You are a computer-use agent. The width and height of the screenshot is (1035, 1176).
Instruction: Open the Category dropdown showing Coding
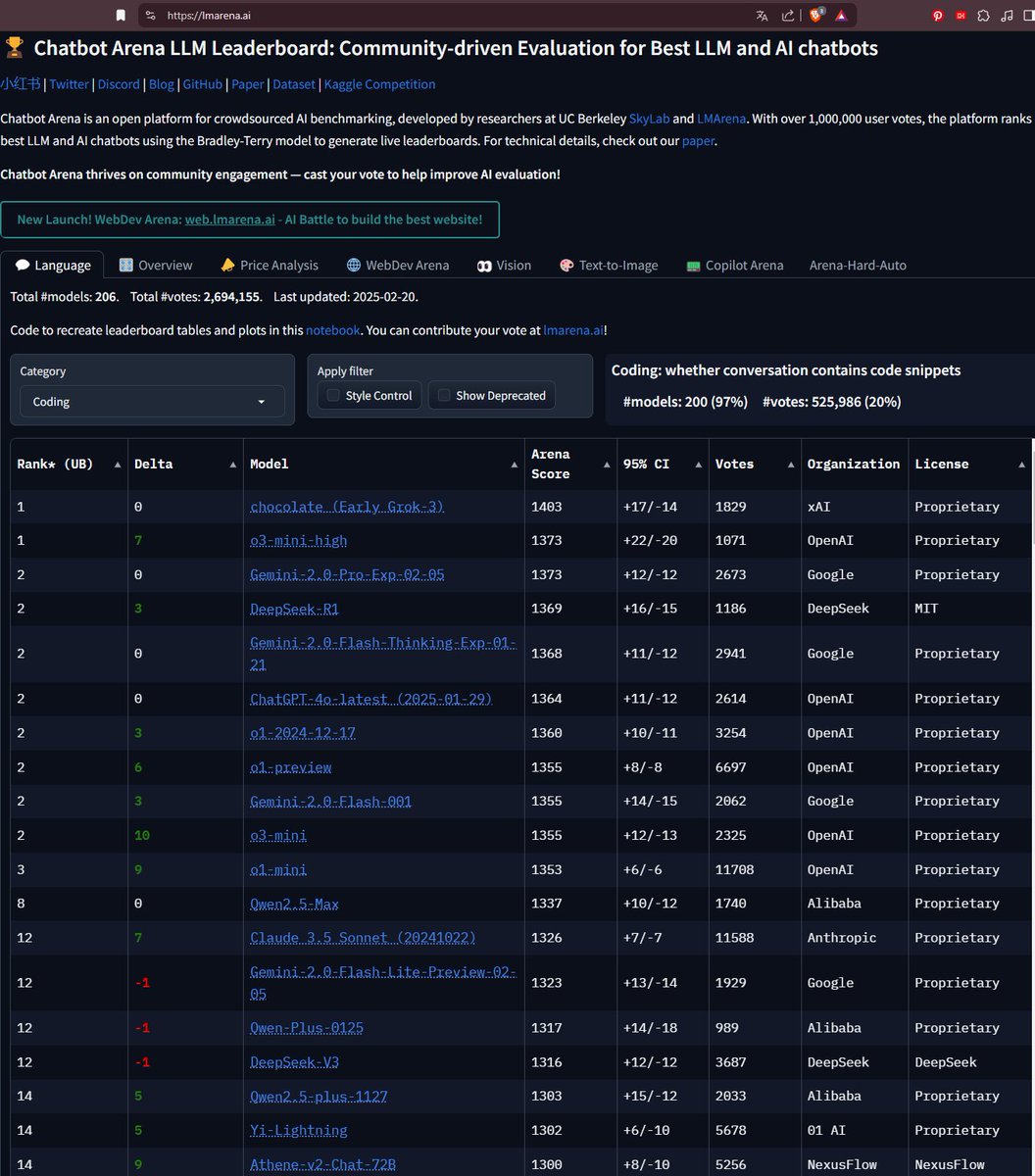tap(152, 402)
